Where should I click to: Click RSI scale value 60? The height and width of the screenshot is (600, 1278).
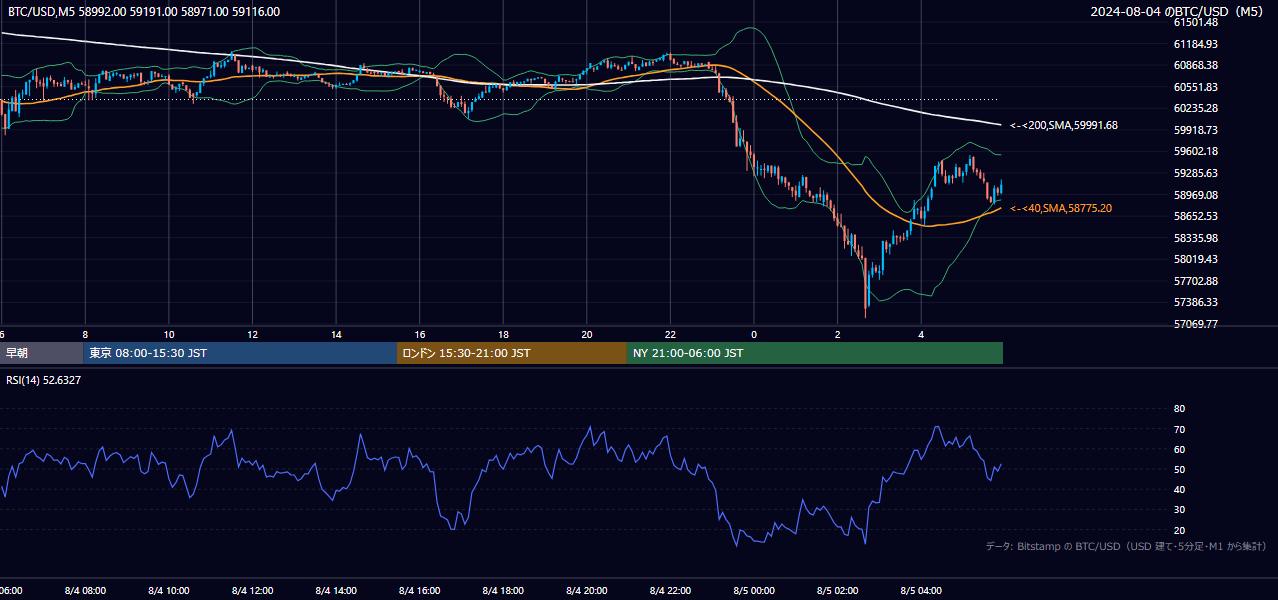click(x=1179, y=449)
